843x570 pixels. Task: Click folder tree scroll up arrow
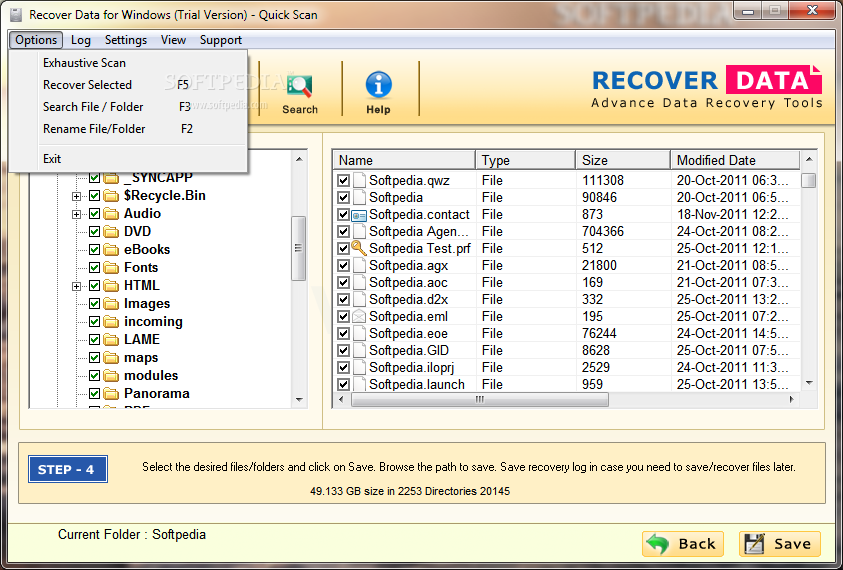coord(299,159)
